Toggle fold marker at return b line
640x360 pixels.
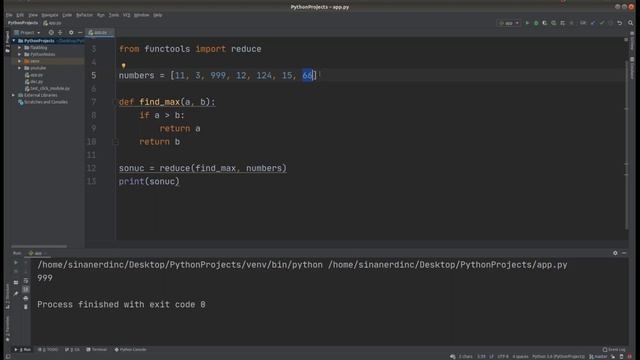(x=116, y=142)
